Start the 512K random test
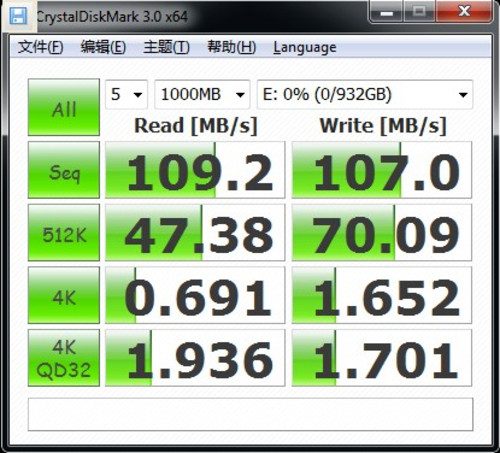 [x=64, y=233]
